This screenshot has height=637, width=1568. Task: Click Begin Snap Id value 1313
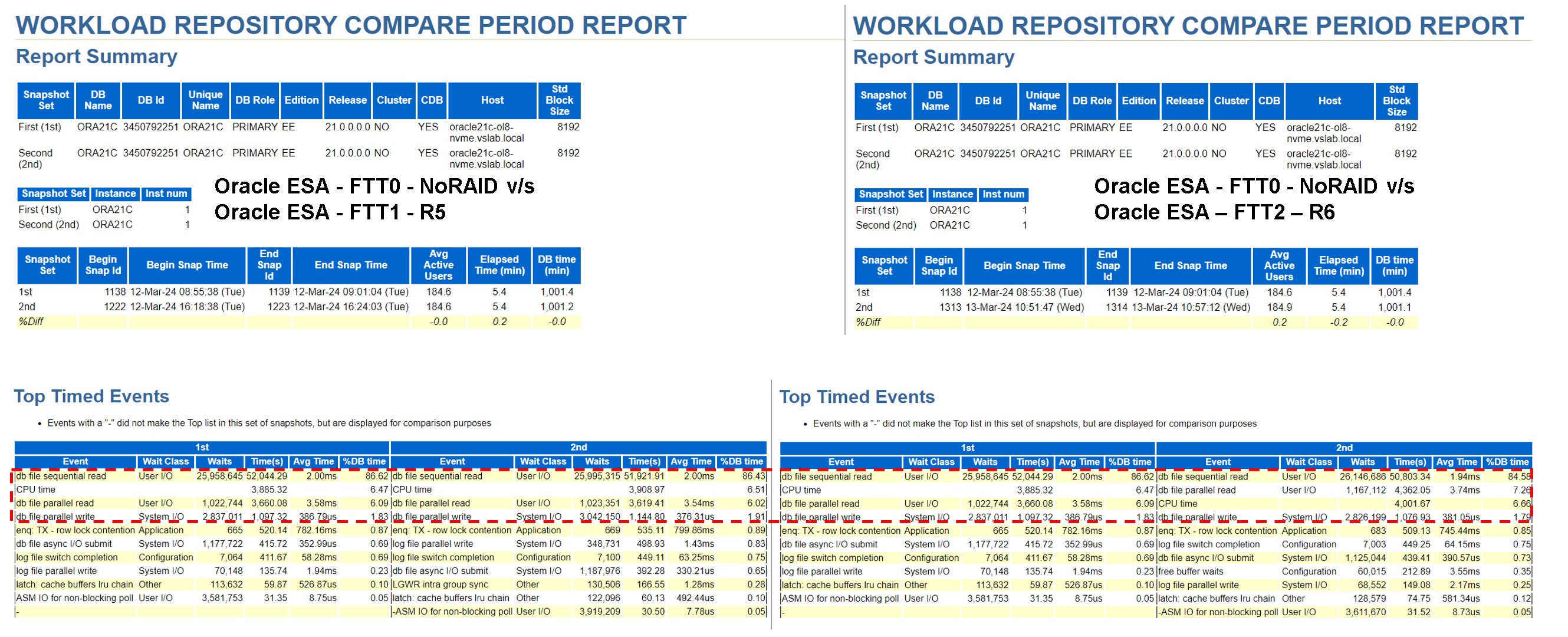coord(949,307)
